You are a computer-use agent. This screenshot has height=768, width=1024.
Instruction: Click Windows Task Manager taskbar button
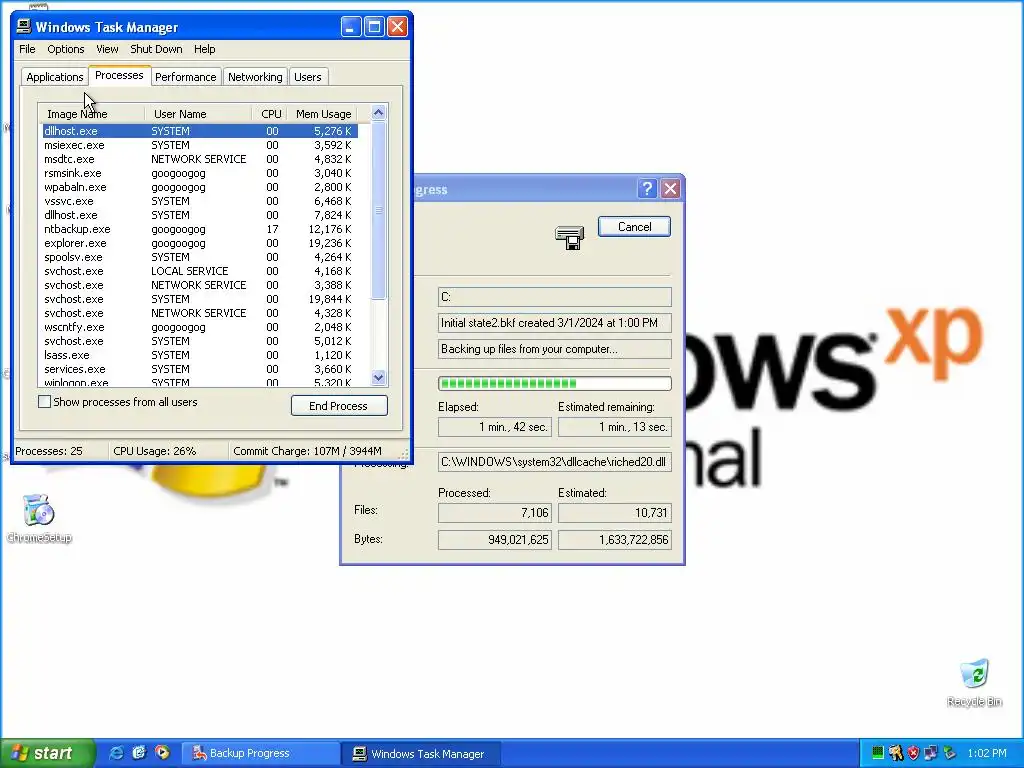coord(421,753)
